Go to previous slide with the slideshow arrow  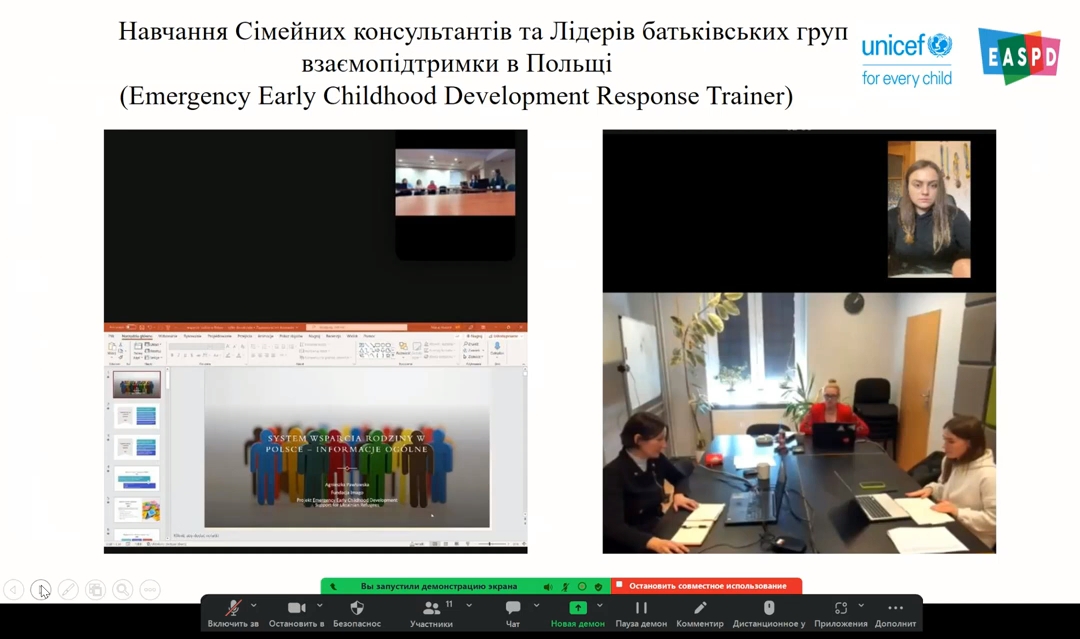[14, 590]
